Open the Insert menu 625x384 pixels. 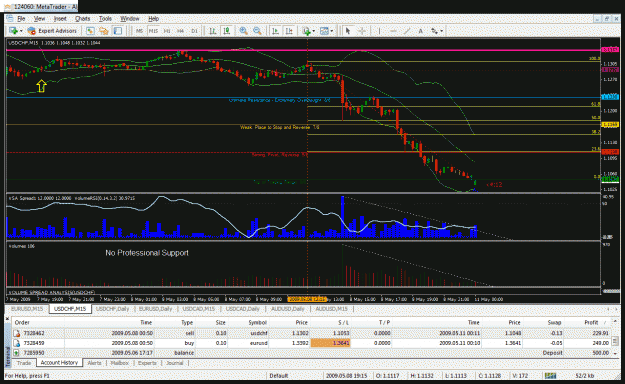(x=60, y=18)
